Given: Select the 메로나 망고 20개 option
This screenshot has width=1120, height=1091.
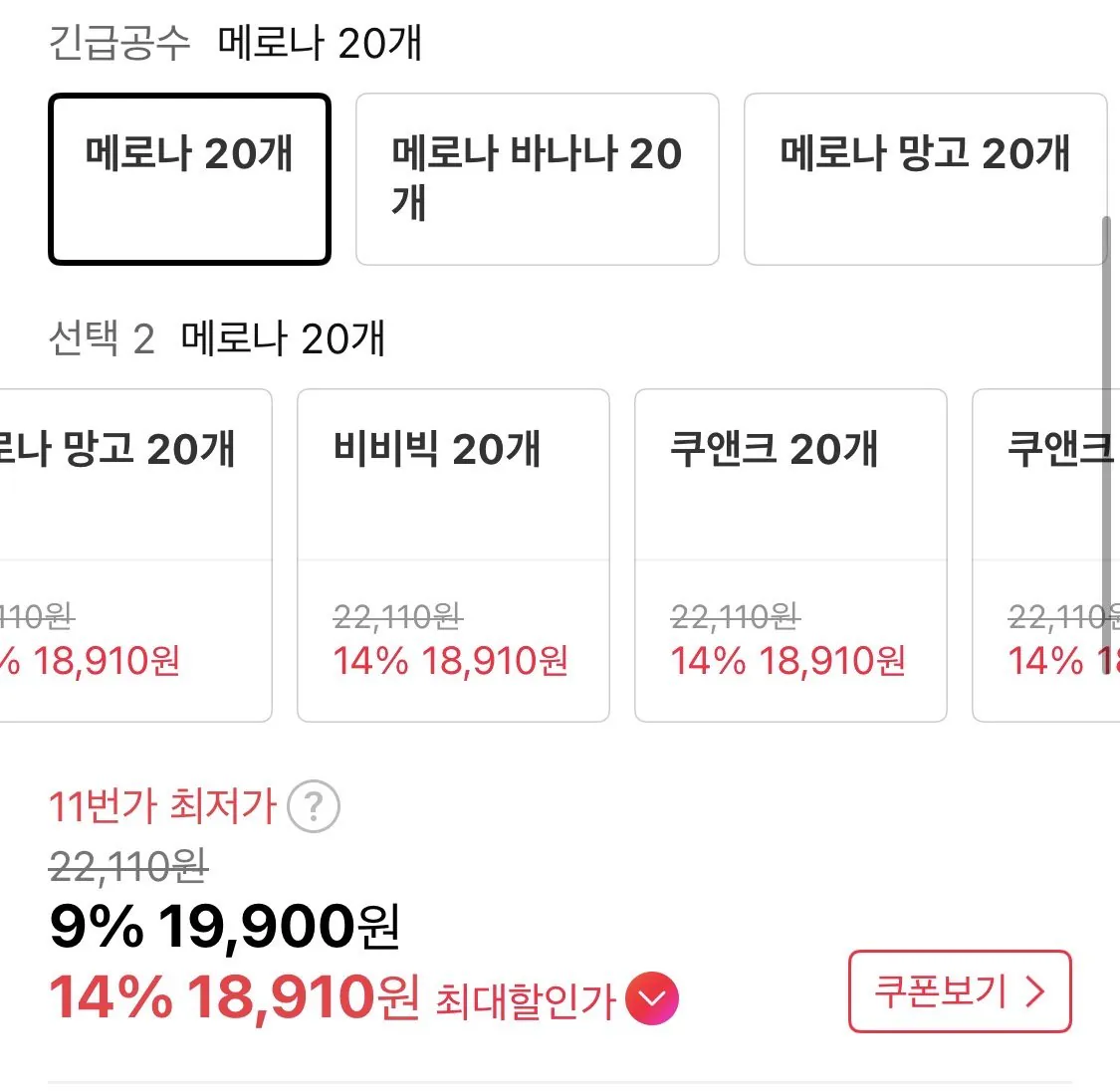Looking at the screenshot, I should pos(925,179).
